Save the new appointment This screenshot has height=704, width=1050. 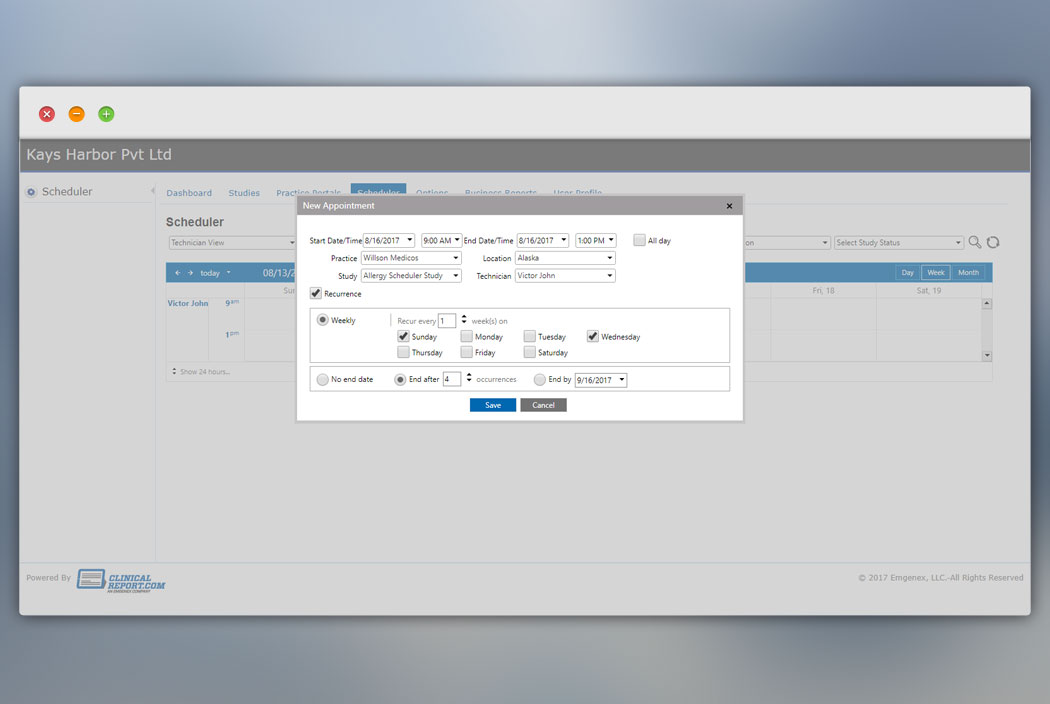tap(493, 405)
